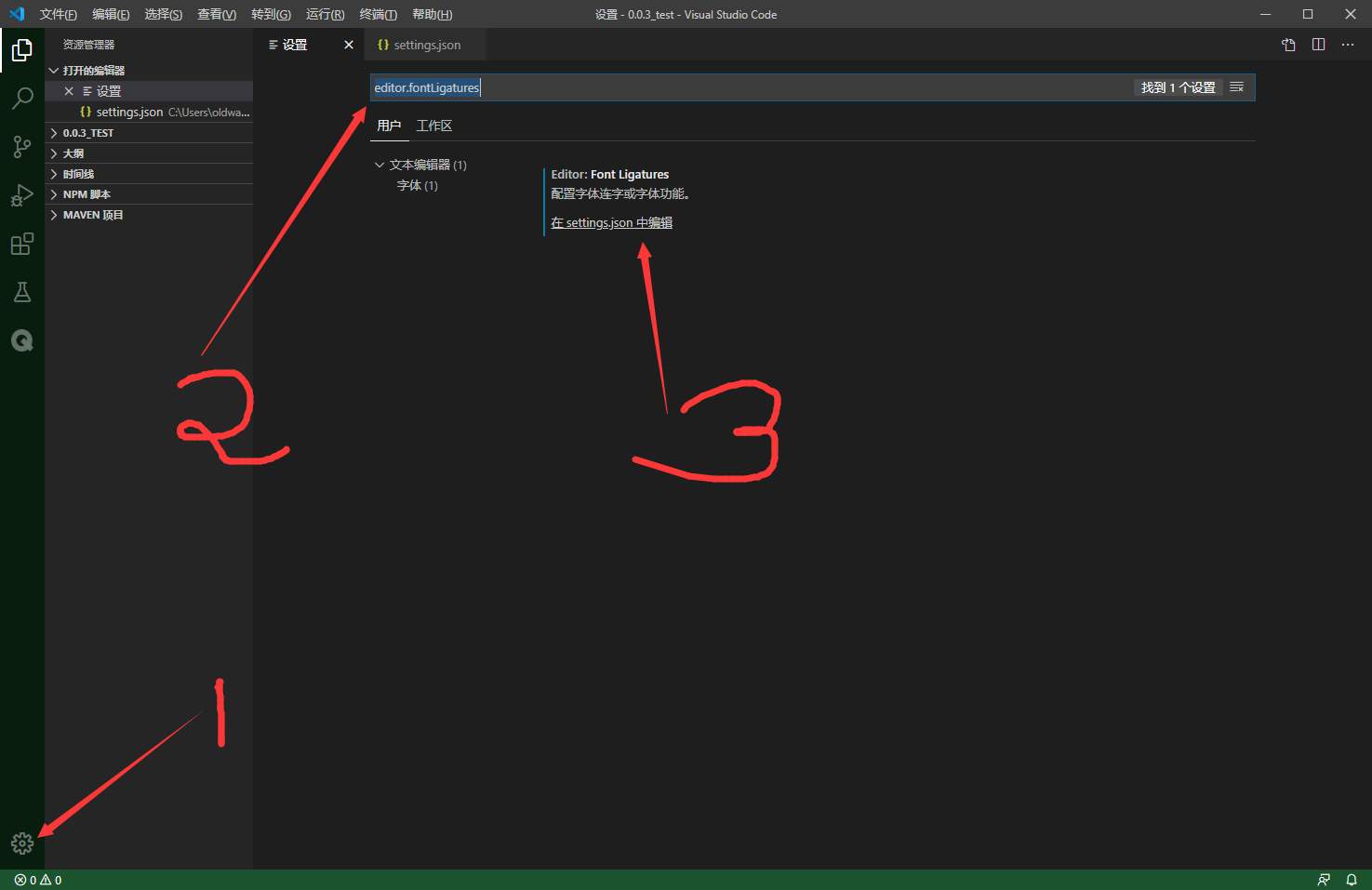Select 设置 entry in open editors
The image size is (1372, 890).
pos(149,91)
